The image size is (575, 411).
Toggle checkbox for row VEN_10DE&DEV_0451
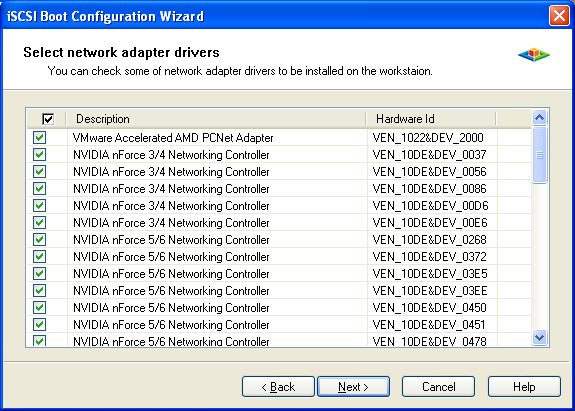pyautogui.click(x=40, y=324)
